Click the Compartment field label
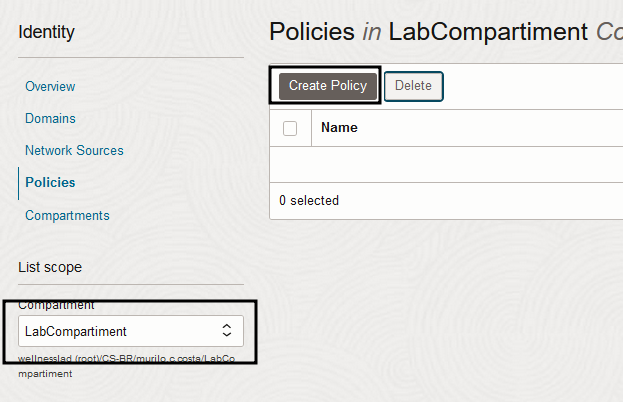The height and width of the screenshot is (402, 623). coord(56,304)
